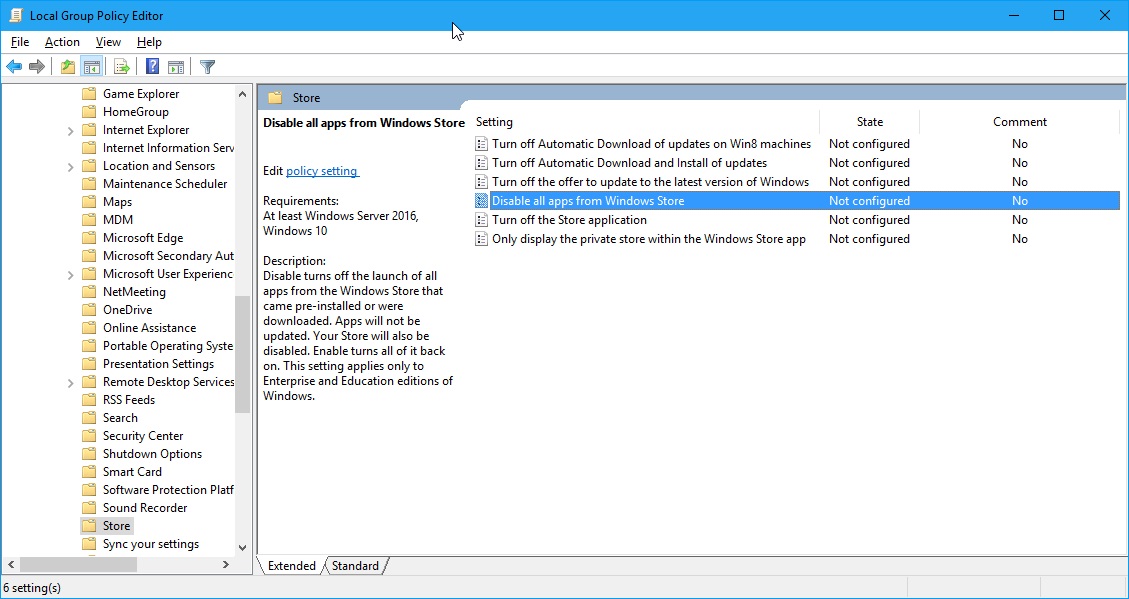Click the Filter funnel toolbar icon
Viewport: 1129px width, 599px height.
(207, 67)
